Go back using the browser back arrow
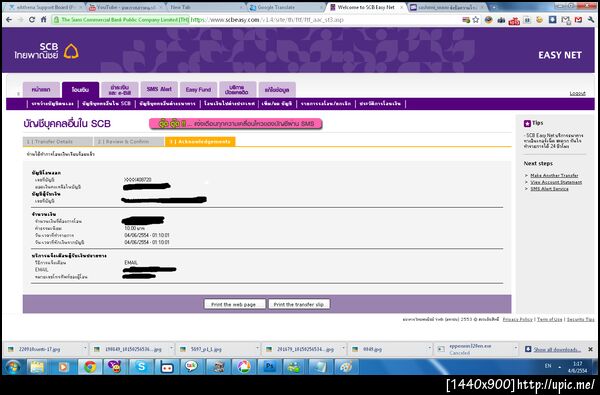The width and height of the screenshot is (600, 395). click(9, 20)
